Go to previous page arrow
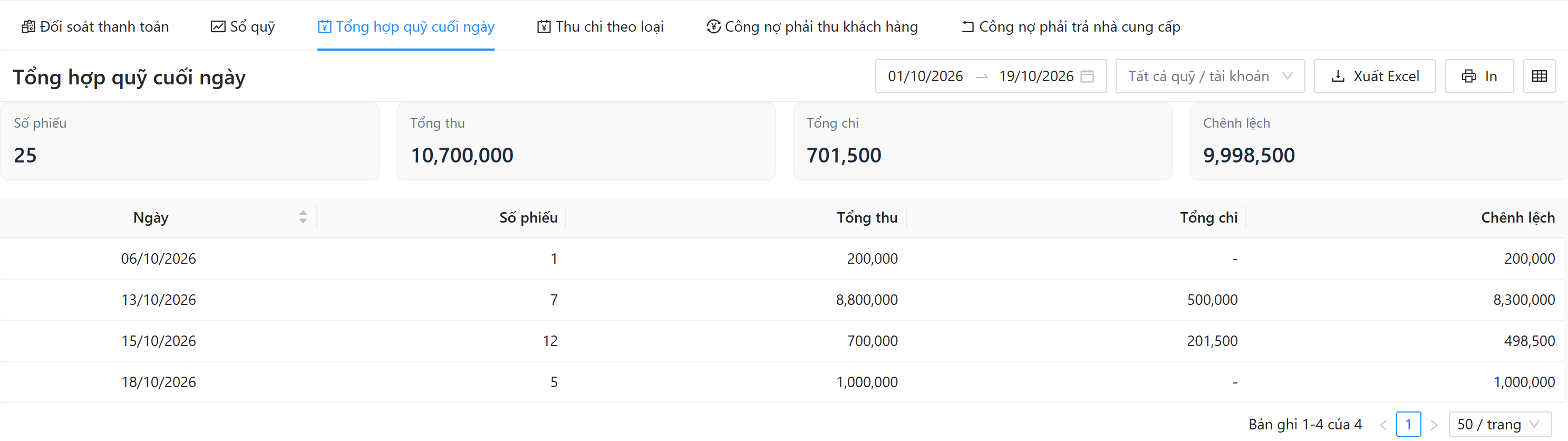 (1383, 425)
